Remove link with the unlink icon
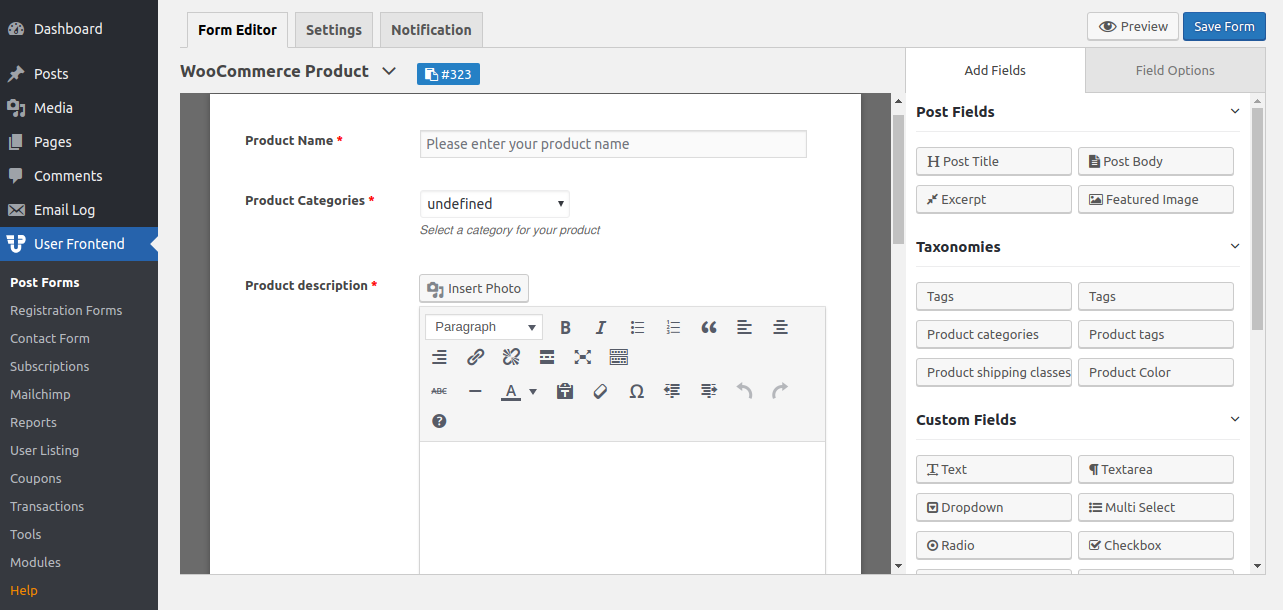This screenshot has height=610, width=1283. pos(511,357)
